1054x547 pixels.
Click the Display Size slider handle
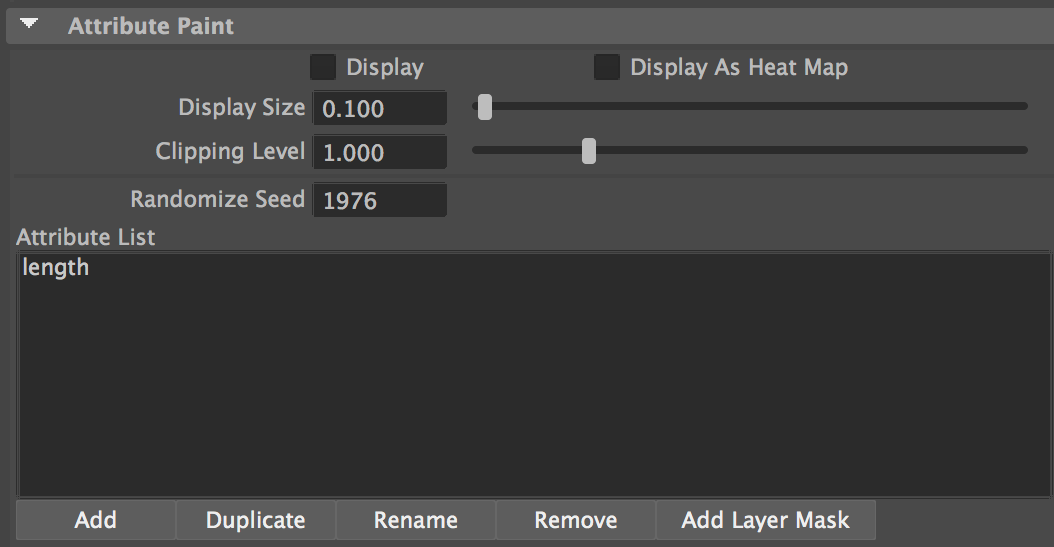(x=485, y=107)
